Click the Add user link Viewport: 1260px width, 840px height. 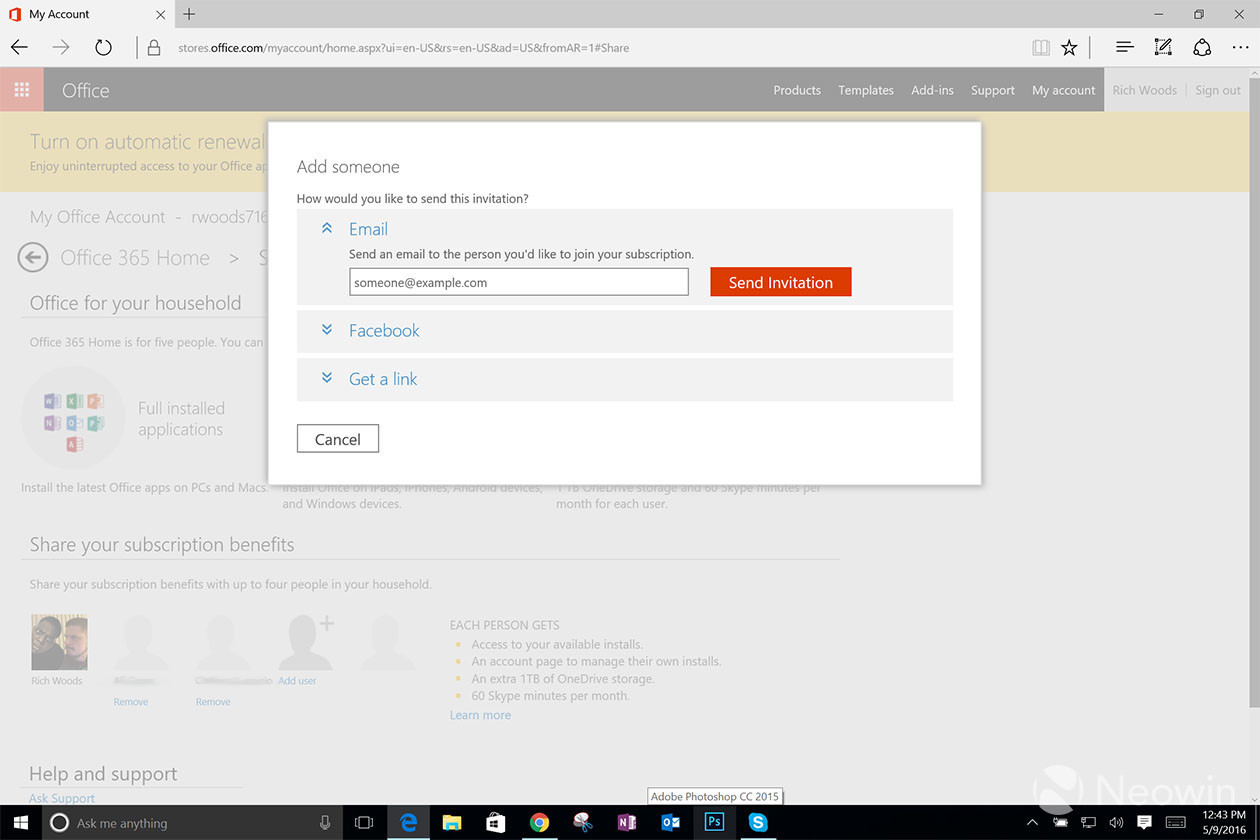(x=297, y=681)
